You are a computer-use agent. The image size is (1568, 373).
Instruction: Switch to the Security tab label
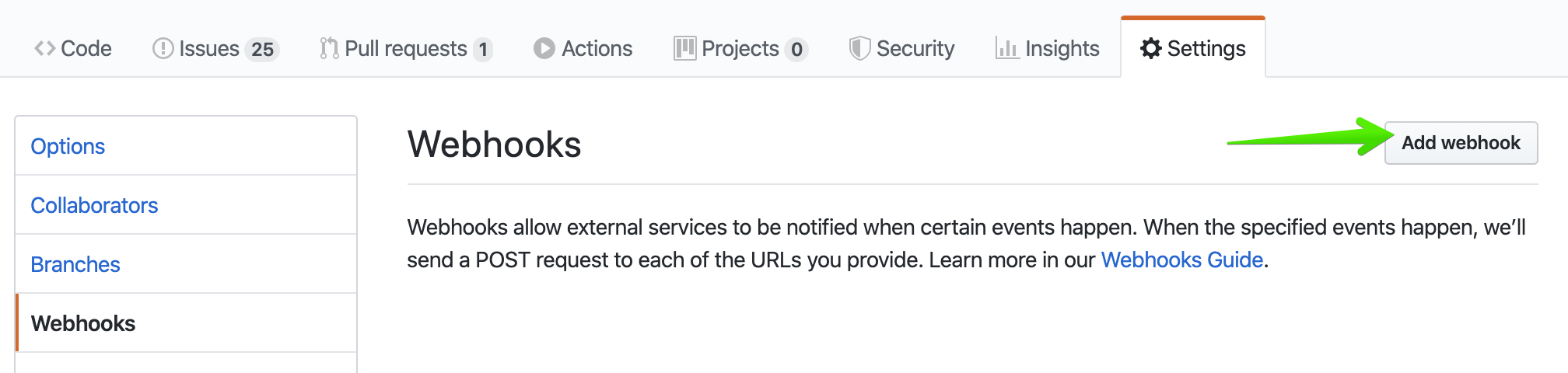coord(915,48)
